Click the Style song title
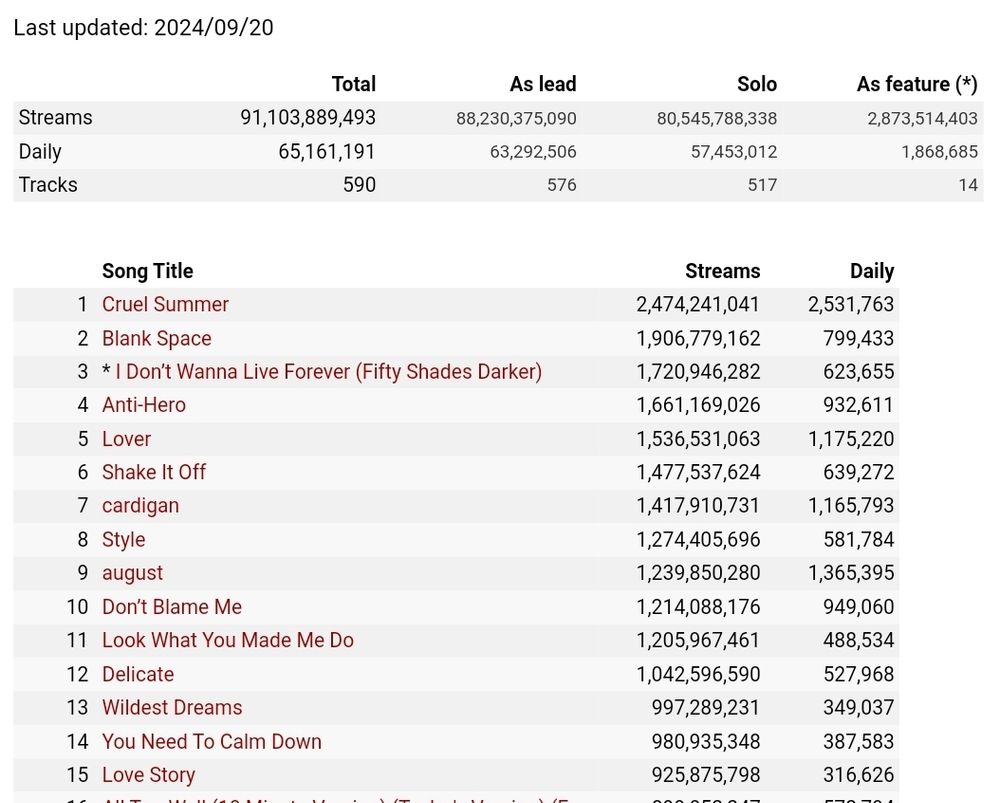This screenshot has height=803, width=1000. point(124,540)
